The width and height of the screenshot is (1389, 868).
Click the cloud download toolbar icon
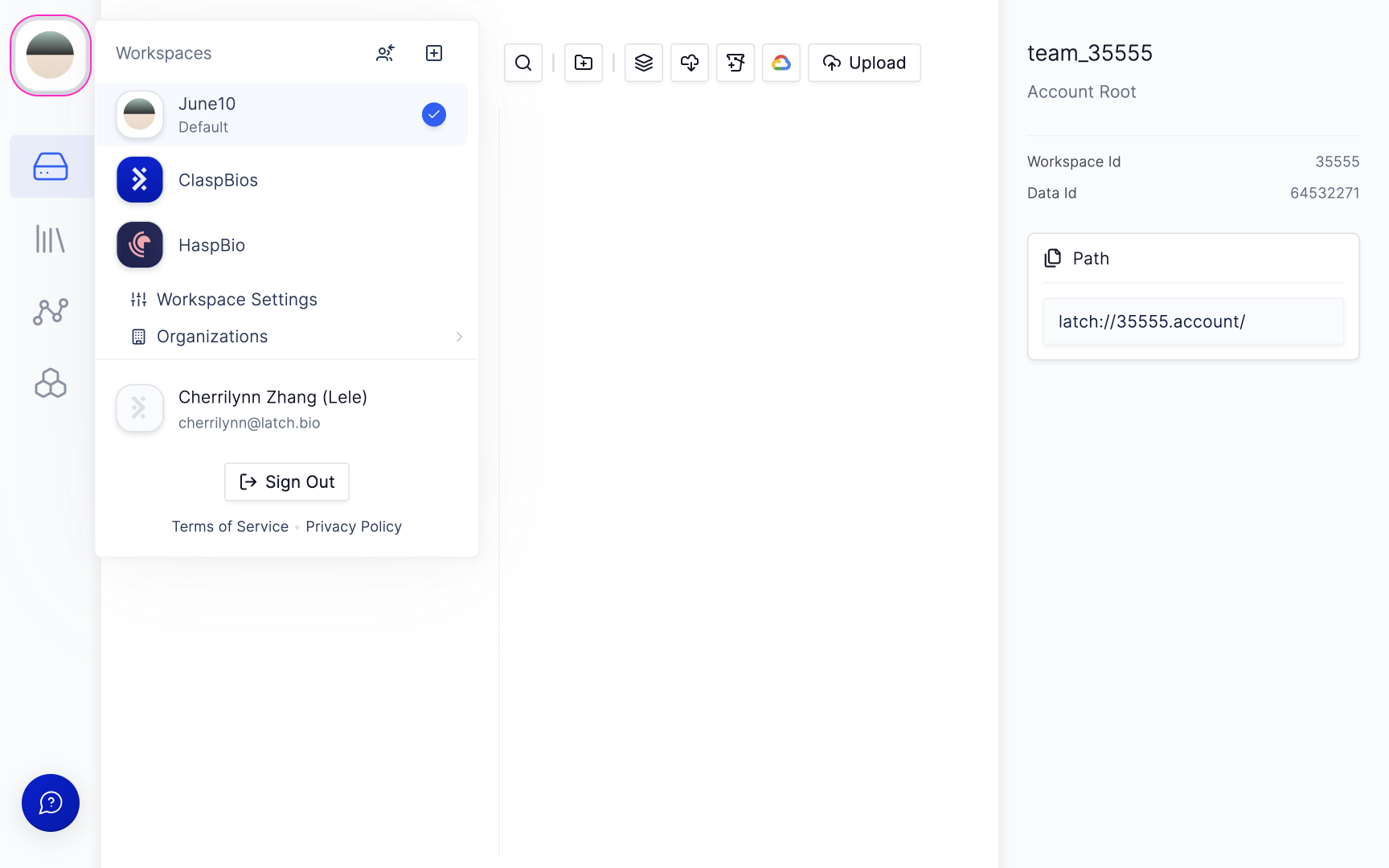click(x=690, y=63)
